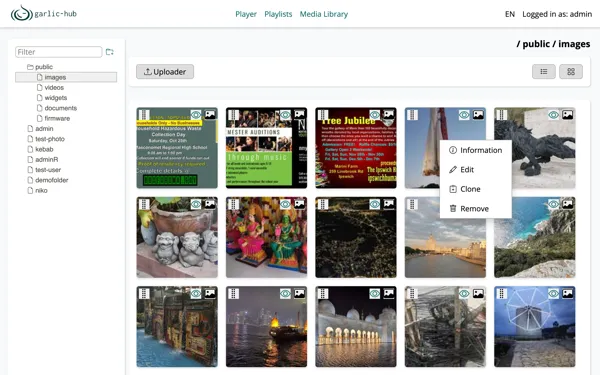
Task: Click the image type icon on the Hazardous Waste thumbnail
Action: coord(210,114)
